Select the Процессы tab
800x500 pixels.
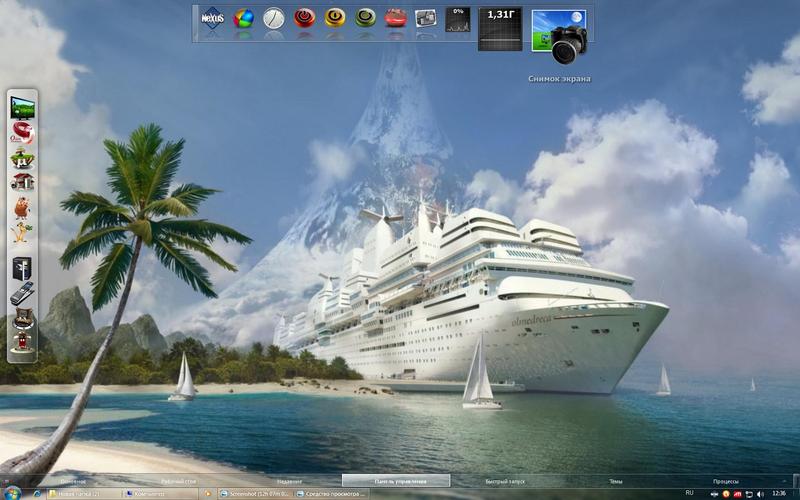tap(726, 481)
